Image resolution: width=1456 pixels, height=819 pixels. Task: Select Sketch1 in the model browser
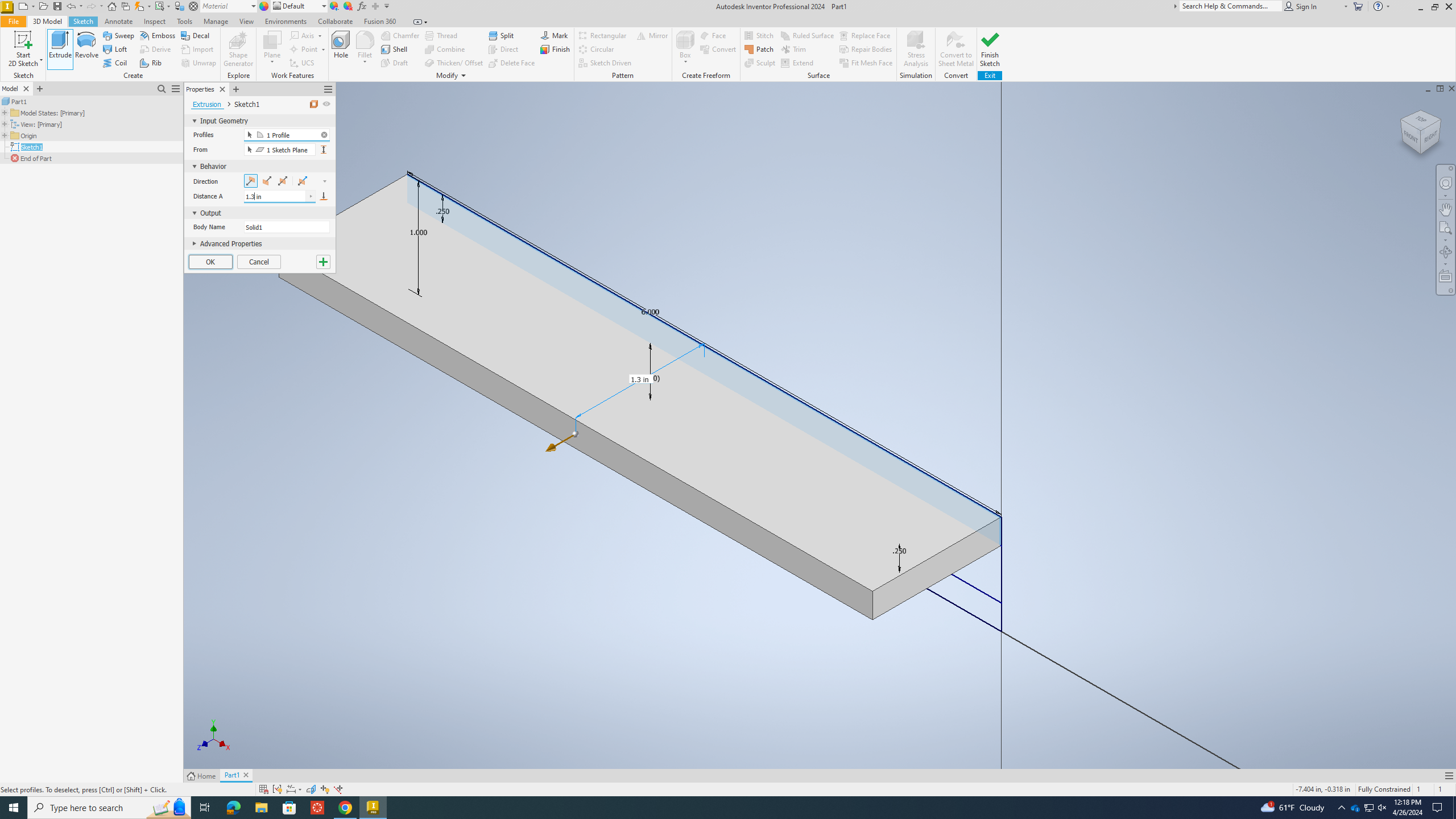[31, 147]
